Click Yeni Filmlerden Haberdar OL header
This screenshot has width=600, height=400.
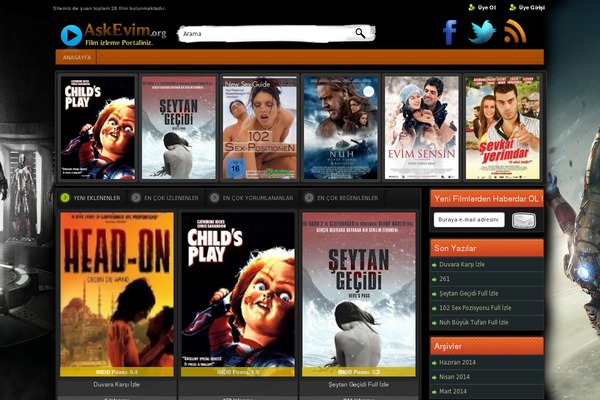click(489, 199)
